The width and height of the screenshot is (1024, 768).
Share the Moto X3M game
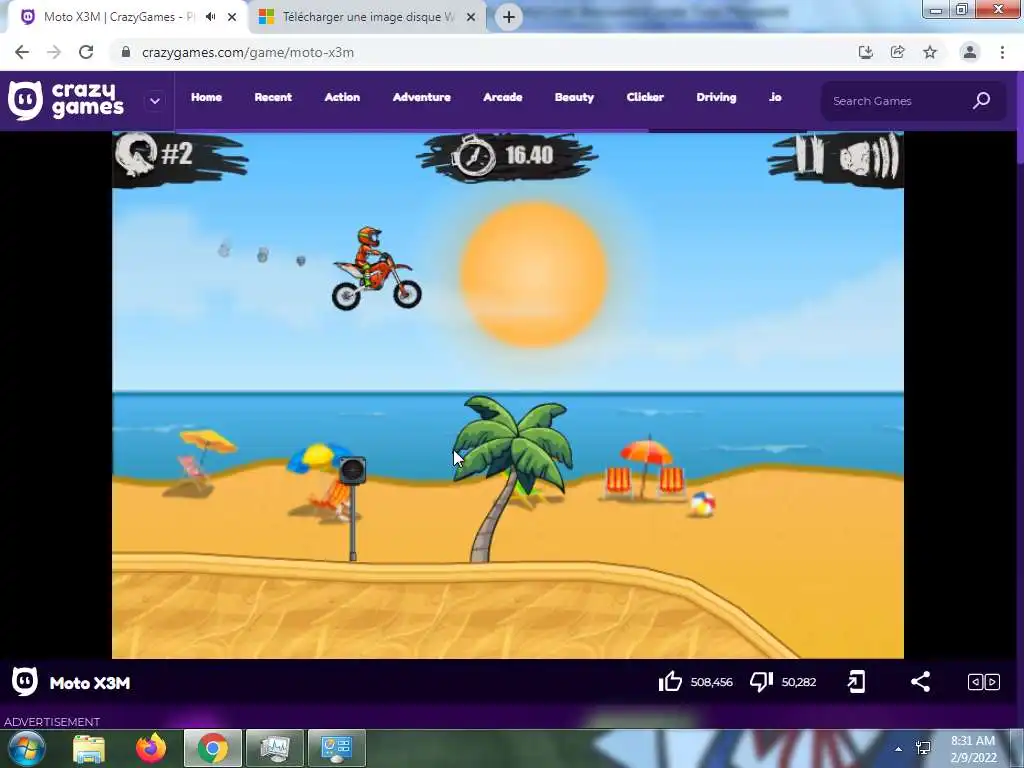click(920, 682)
